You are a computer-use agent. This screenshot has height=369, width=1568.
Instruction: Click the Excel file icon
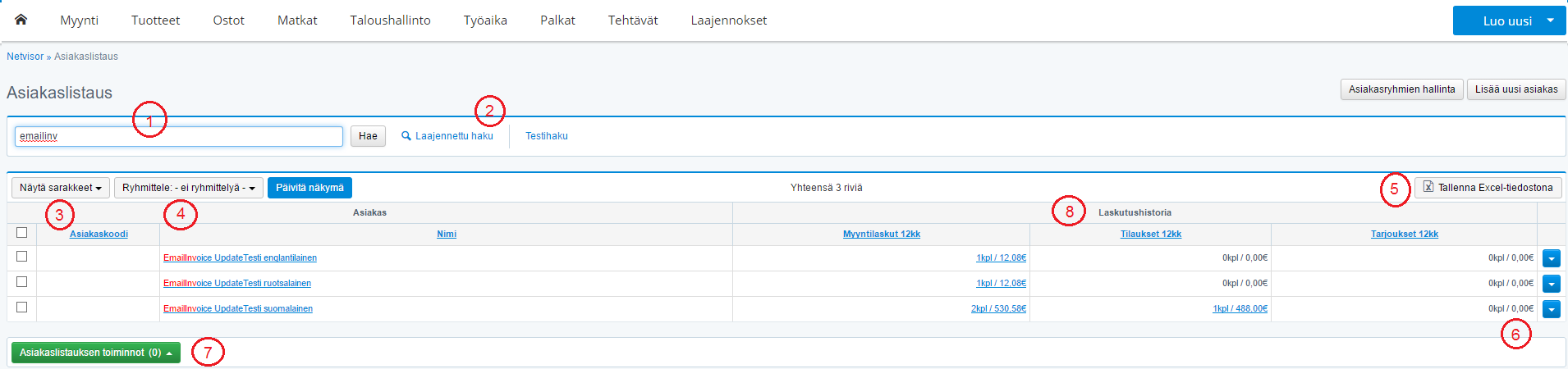click(1428, 187)
